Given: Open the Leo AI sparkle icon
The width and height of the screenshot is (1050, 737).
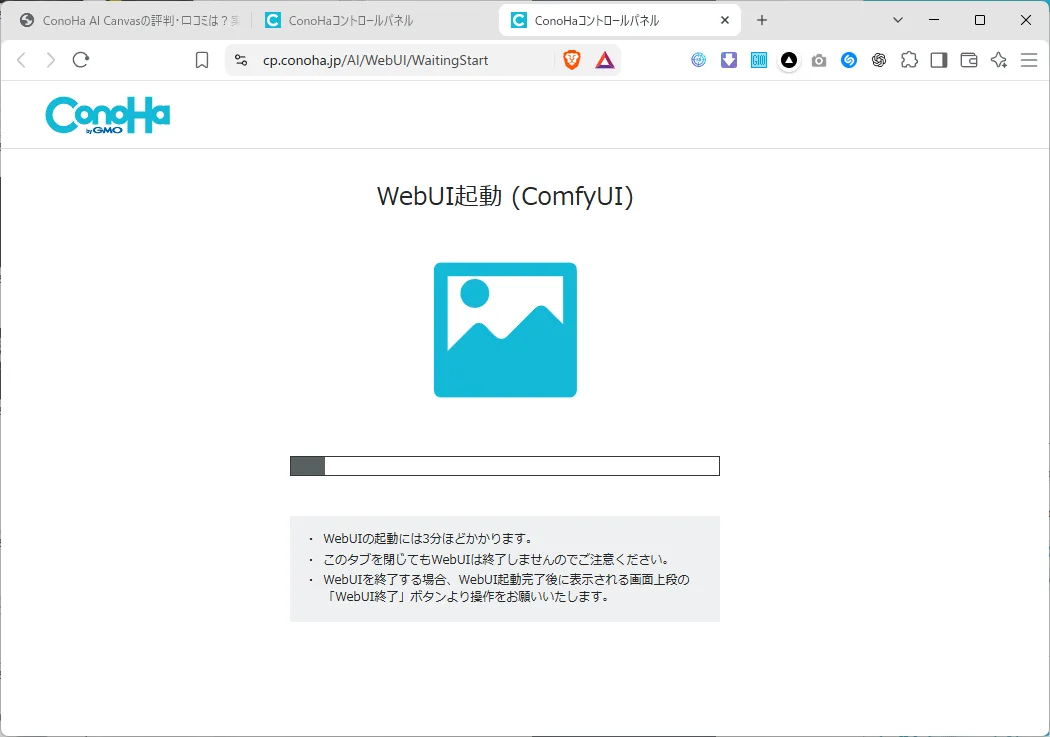Looking at the screenshot, I should [999, 60].
